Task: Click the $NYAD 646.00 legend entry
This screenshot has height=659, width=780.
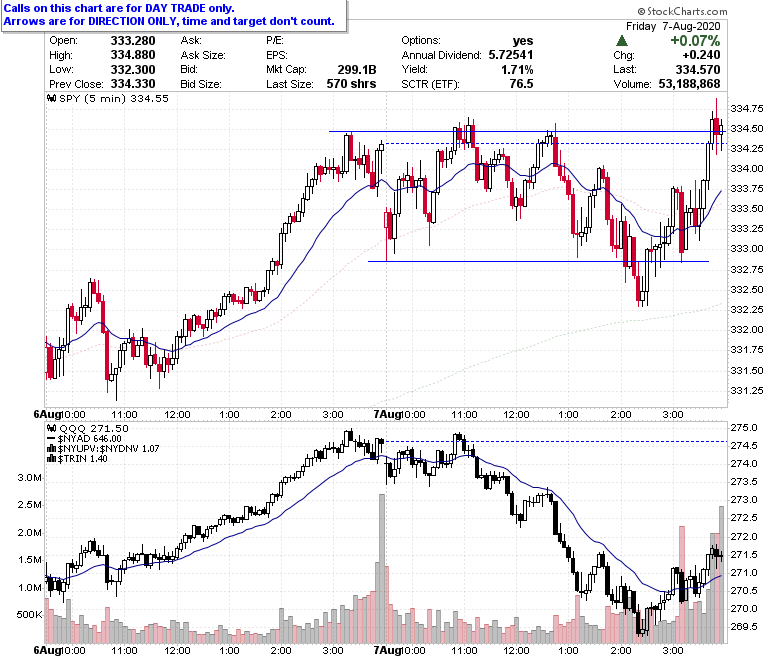Action: pos(90,439)
